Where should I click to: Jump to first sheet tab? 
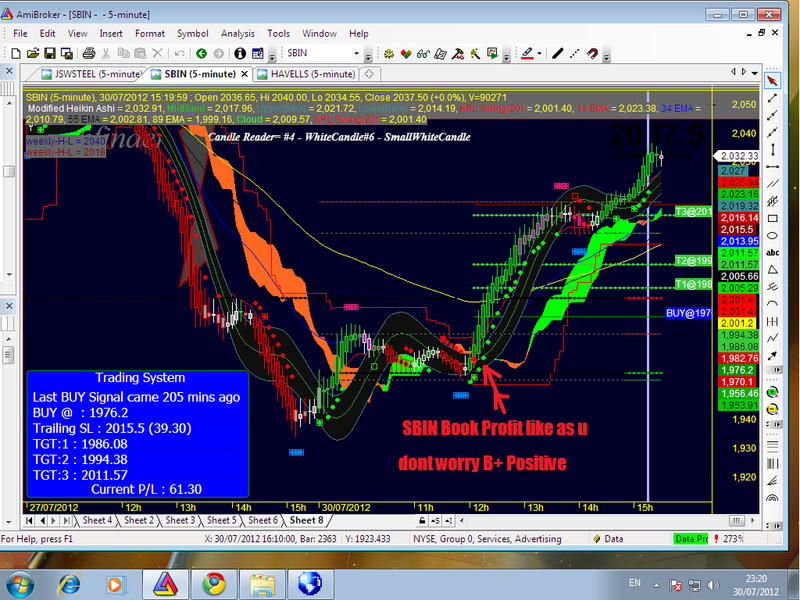tap(30, 521)
